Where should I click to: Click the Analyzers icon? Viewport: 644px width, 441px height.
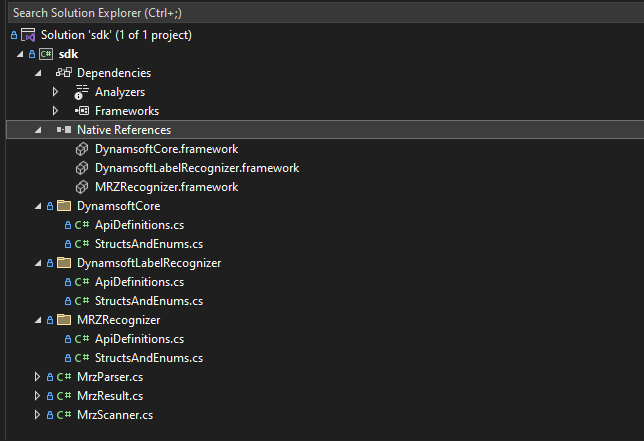(x=82, y=92)
